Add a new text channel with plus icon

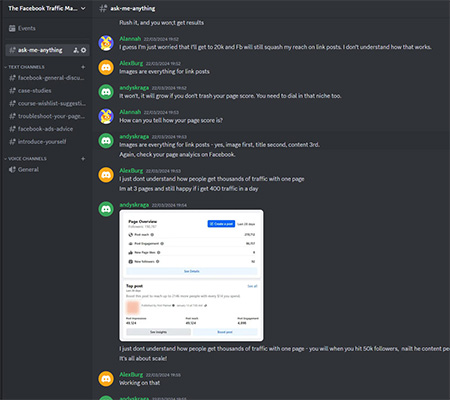click(83, 67)
